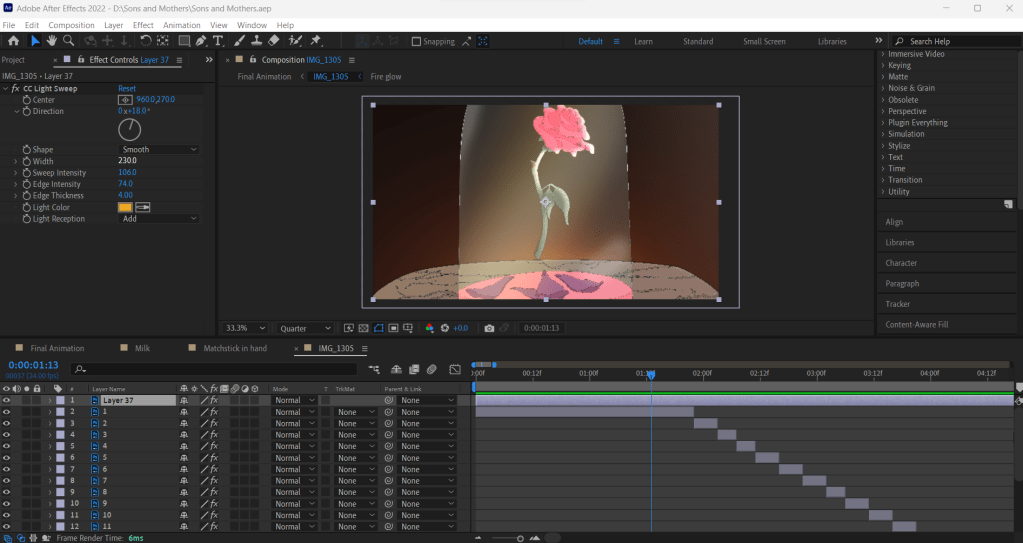The width and height of the screenshot is (1023, 543).
Task: Hide Layer 37 using eye icon
Action: point(6,400)
